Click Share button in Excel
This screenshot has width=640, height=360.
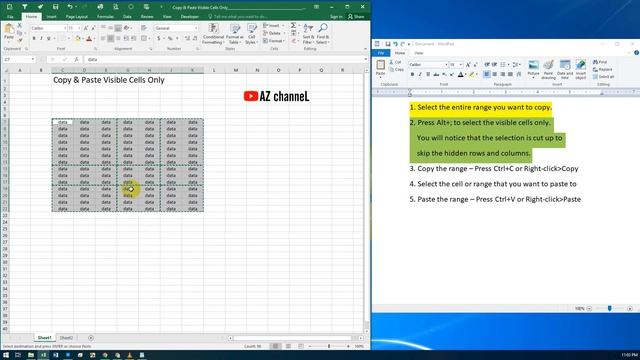click(356, 17)
